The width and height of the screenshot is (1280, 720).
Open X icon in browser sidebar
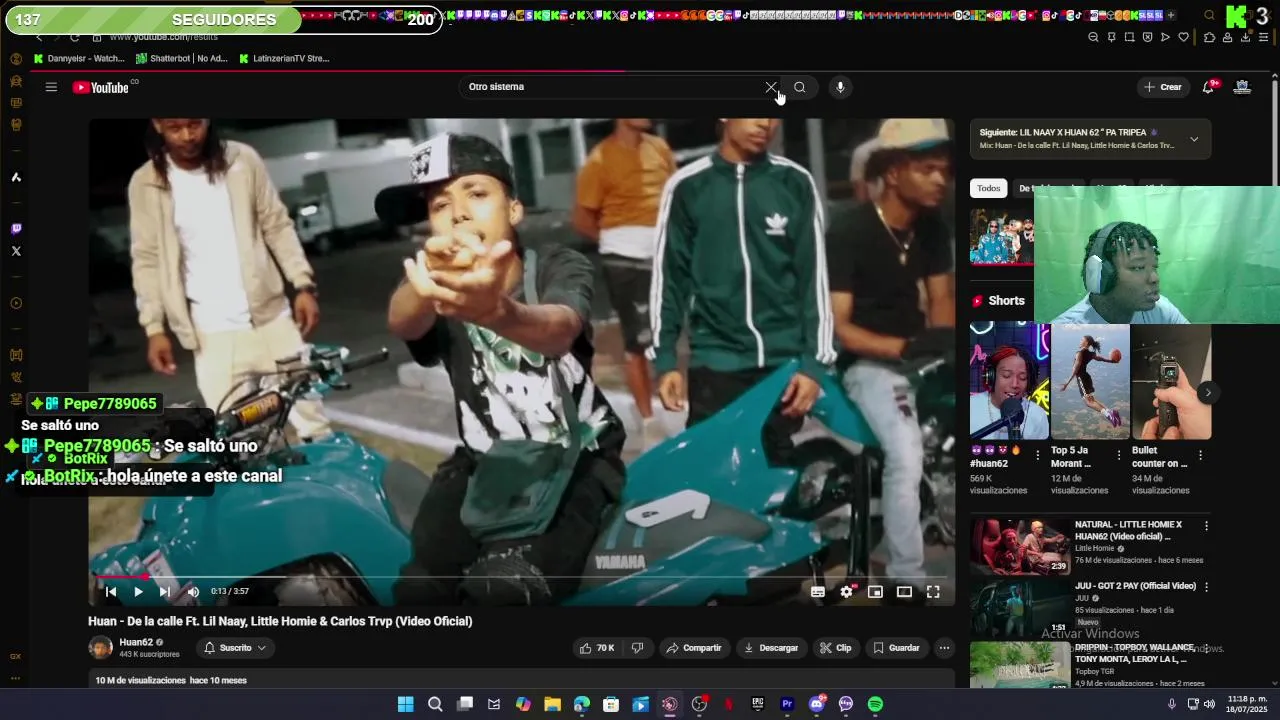16,251
